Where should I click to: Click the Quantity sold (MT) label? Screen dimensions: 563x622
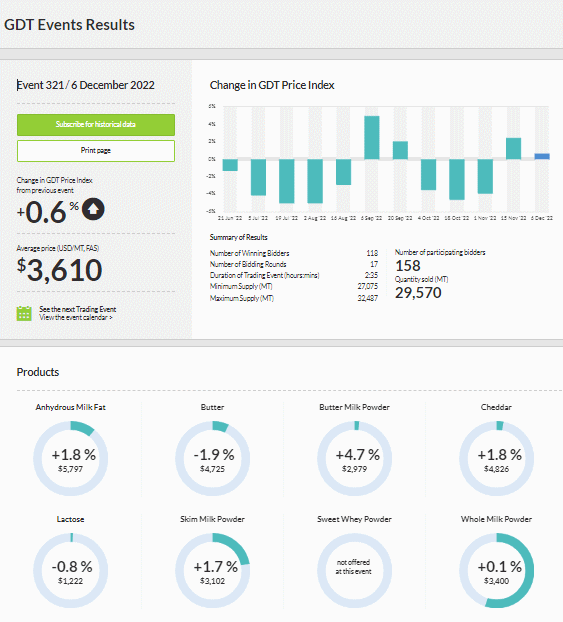[421, 279]
